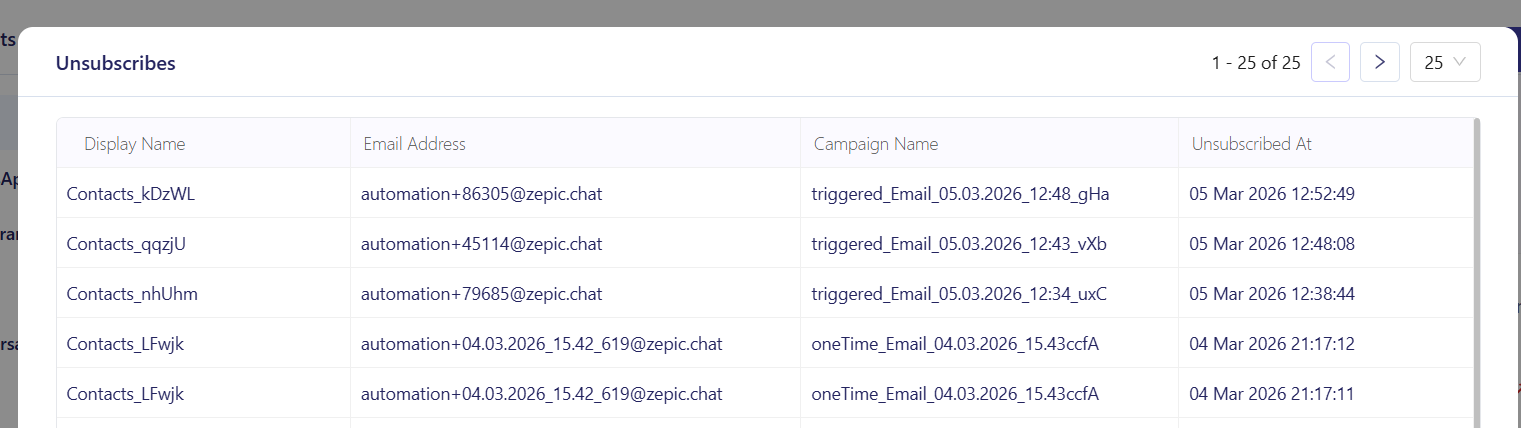1521x428 pixels.
Task: Go to previous page arrow
Action: point(1330,62)
